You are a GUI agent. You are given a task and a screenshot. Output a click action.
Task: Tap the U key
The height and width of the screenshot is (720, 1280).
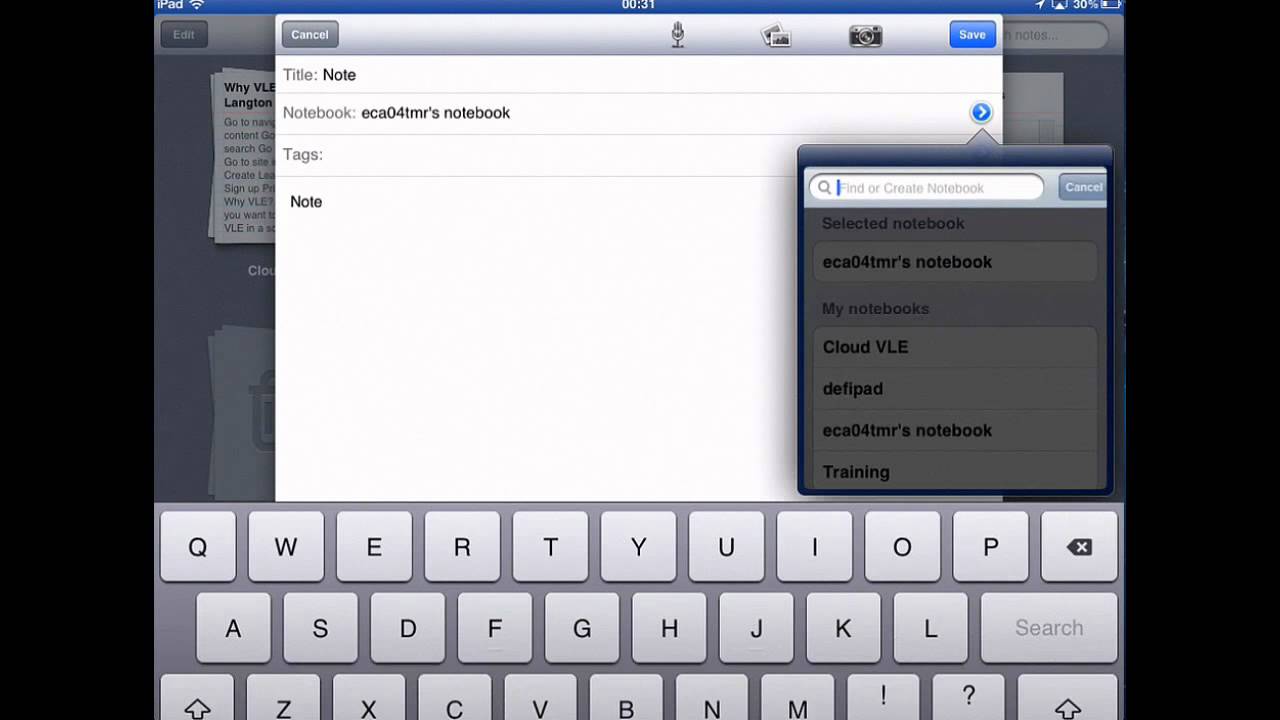click(x=726, y=547)
